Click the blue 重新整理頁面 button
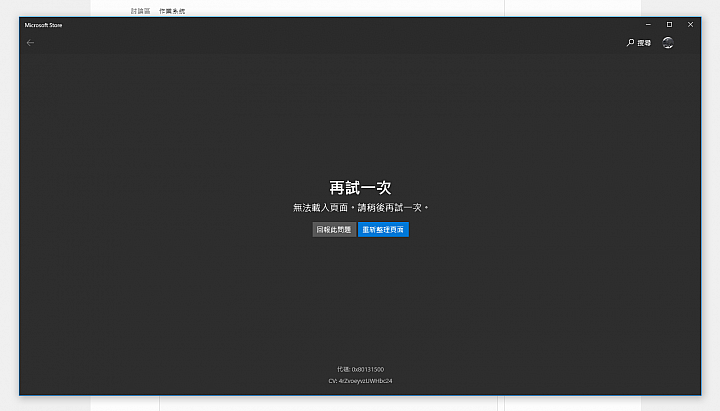Screen dimensions: 720x411 point(383,230)
